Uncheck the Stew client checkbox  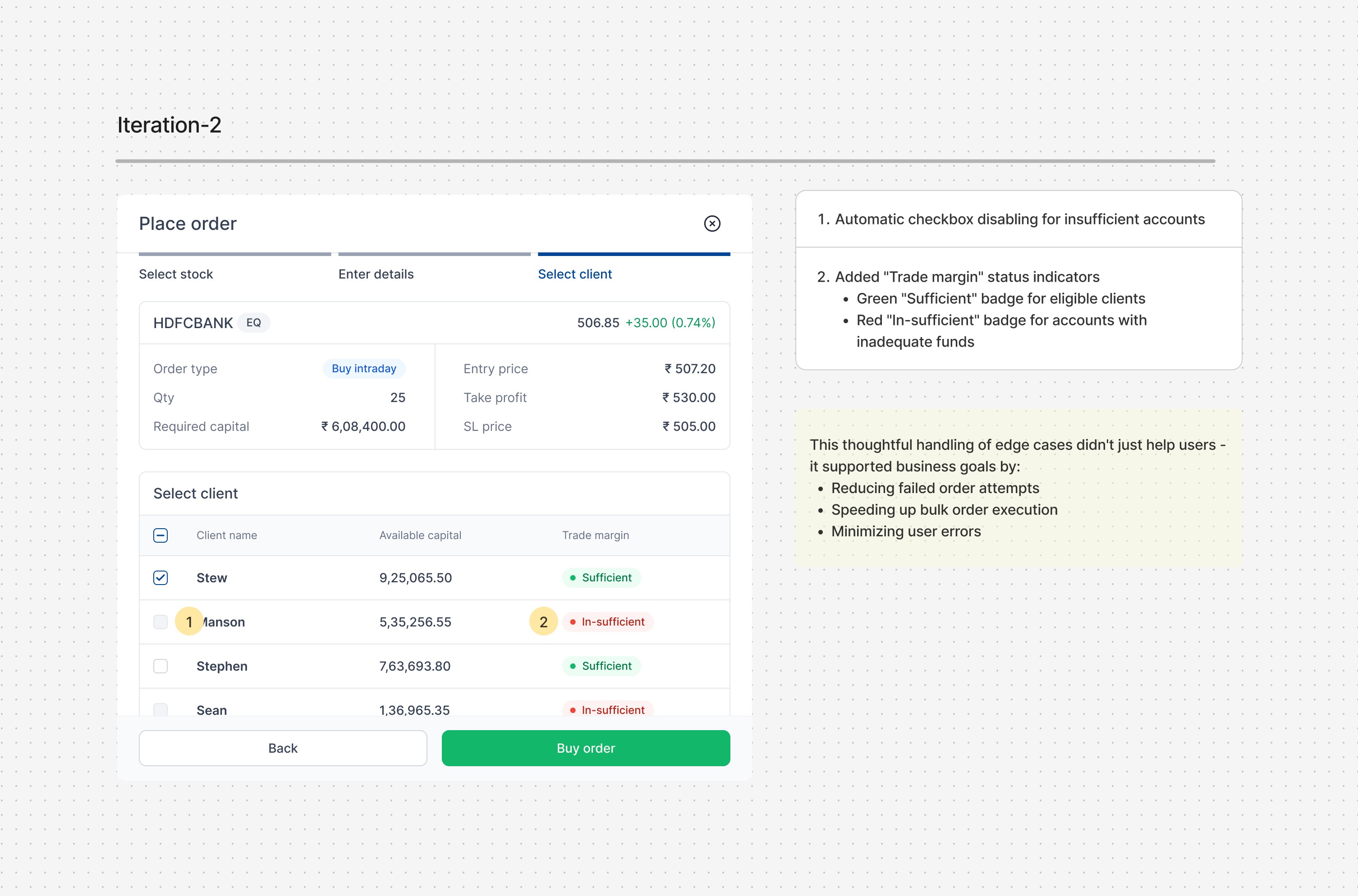point(161,578)
